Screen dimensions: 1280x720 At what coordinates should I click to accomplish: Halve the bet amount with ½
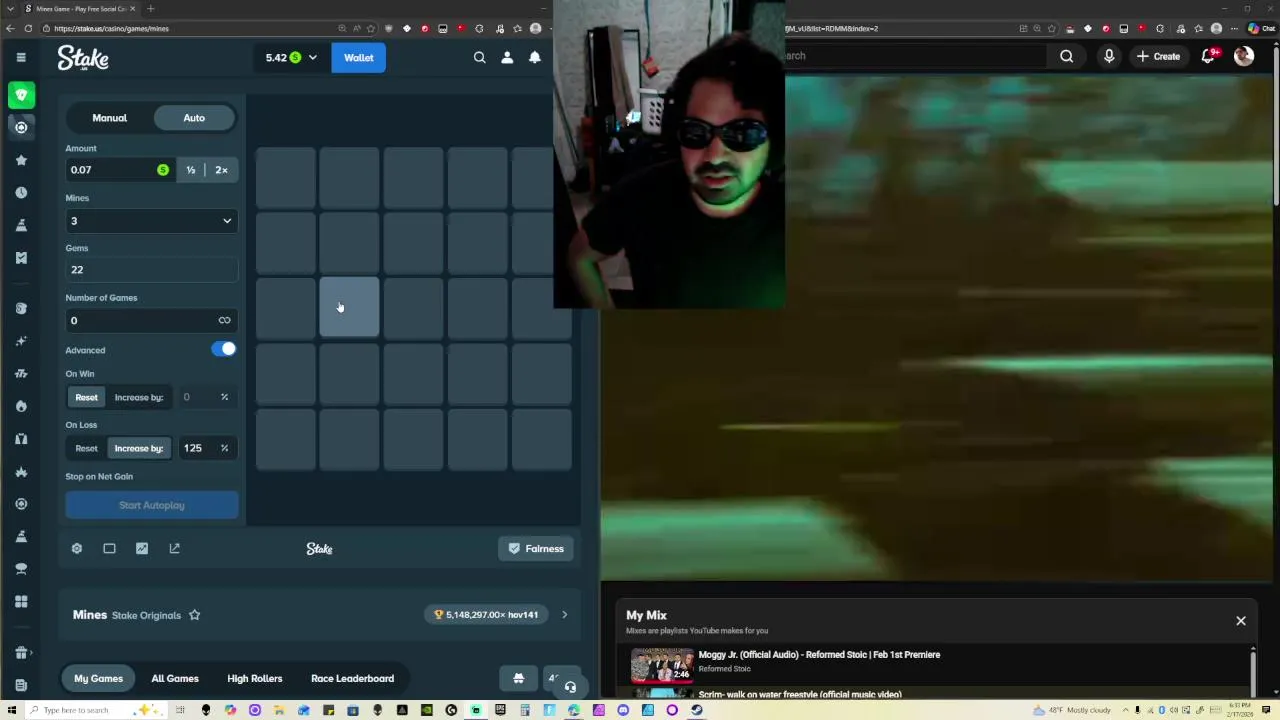(x=191, y=170)
